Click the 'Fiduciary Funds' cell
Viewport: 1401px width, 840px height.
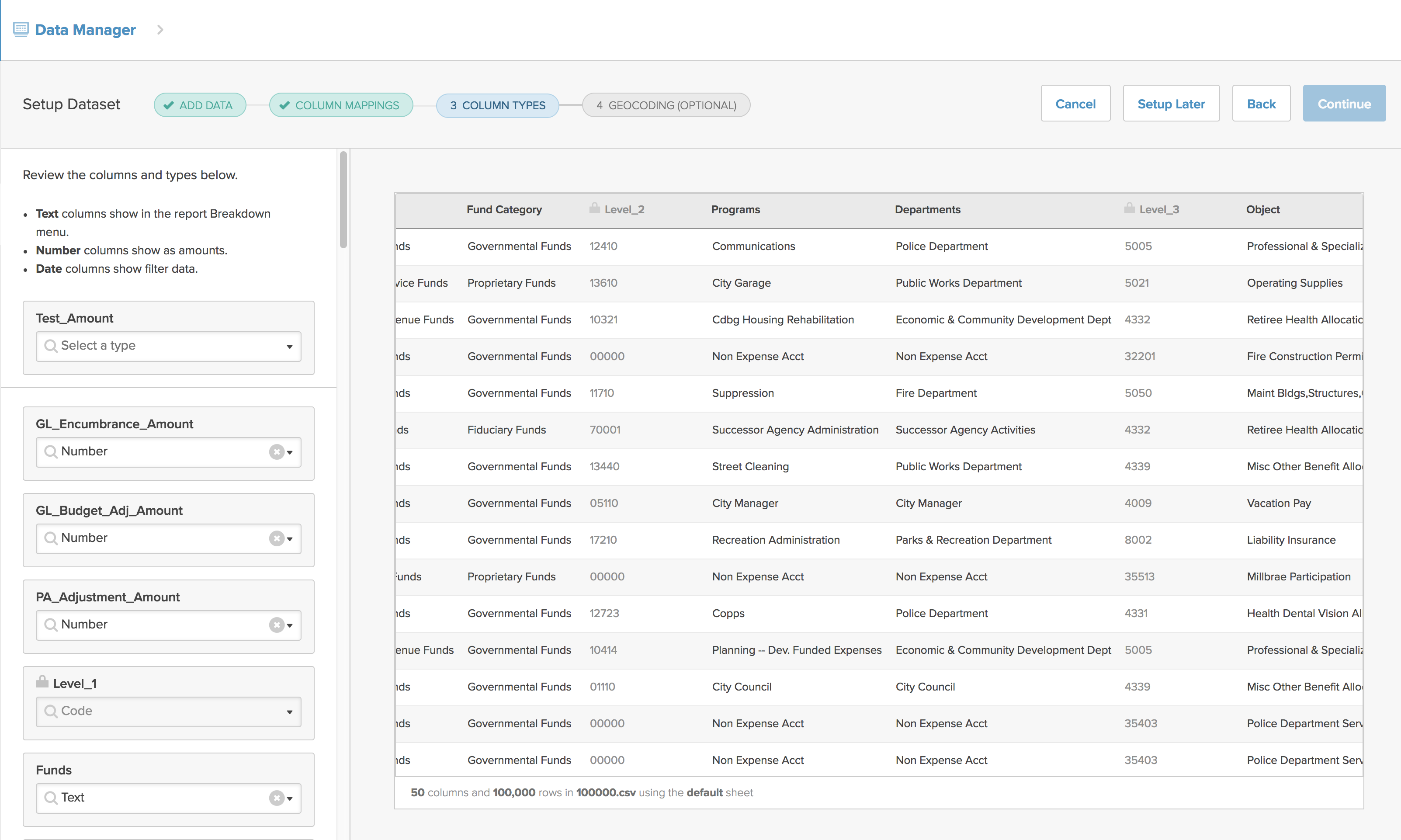[506, 430]
